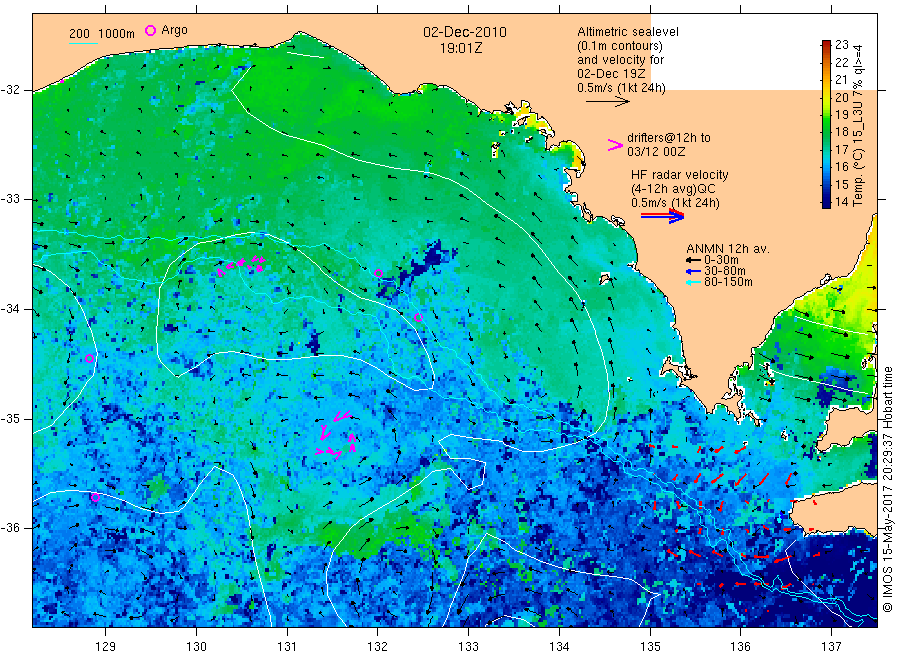Click the 'ANMN 12h av.' legend heading
900x660 pixels.
(x=728, y=249)
